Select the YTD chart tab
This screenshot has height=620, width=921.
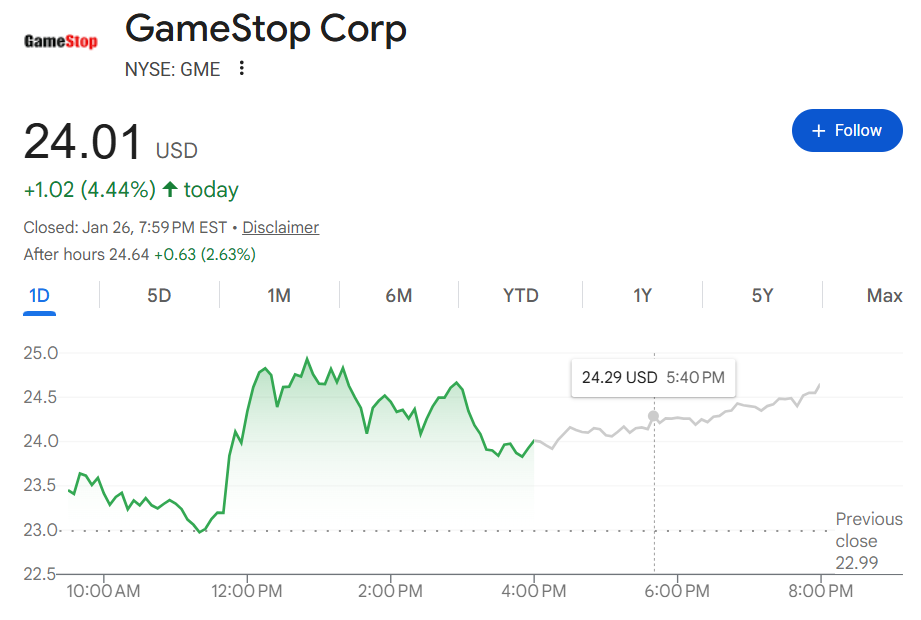[x=520, y=295]
